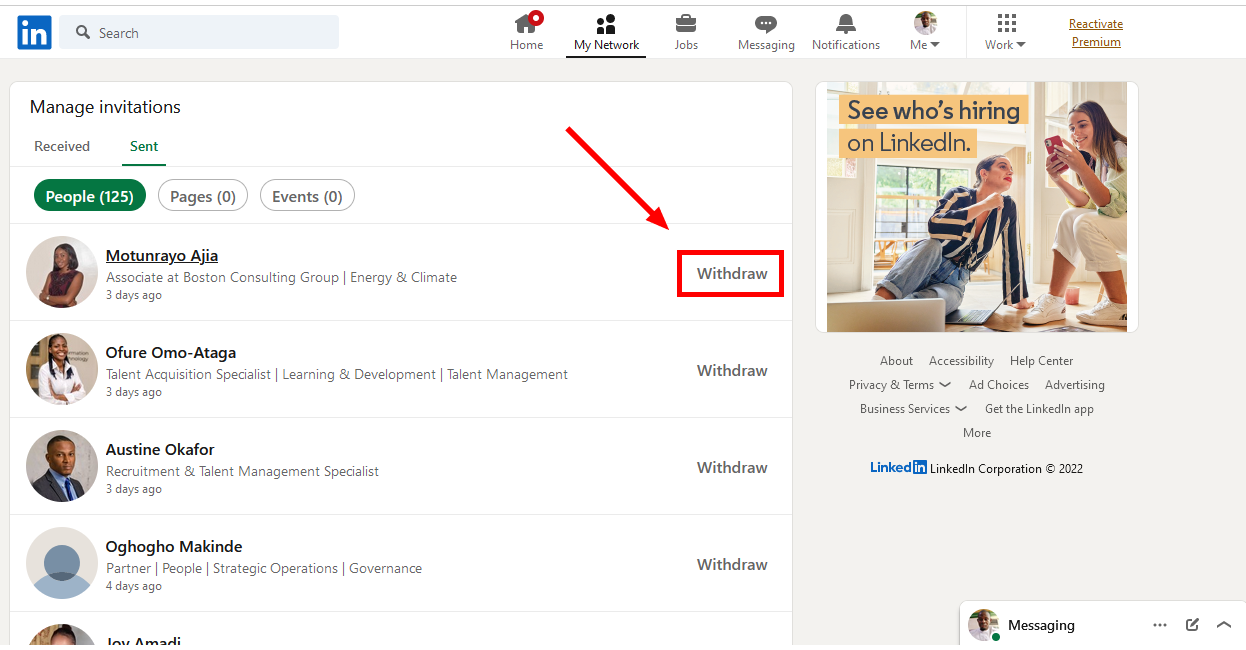Switch to the Received tab
This screenshot has height=650, width=1246.
coord(62,146)
